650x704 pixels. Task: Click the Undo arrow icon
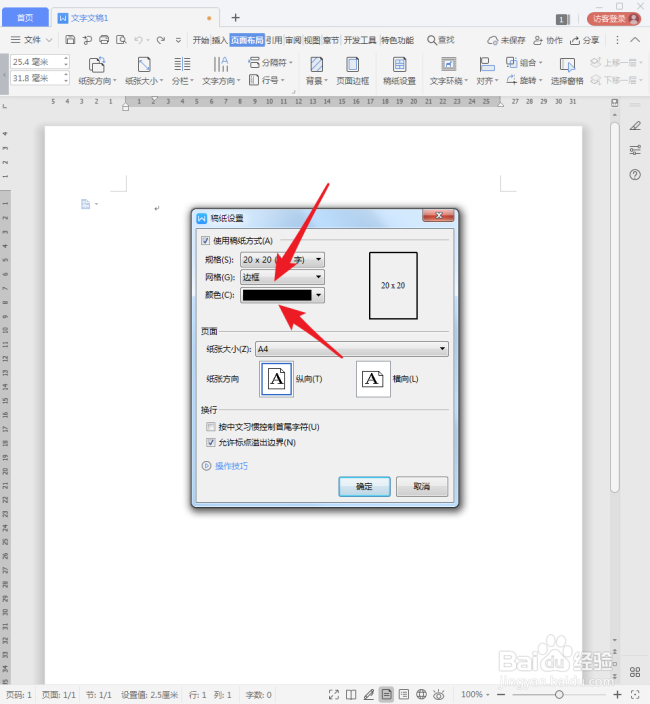[138, 40]
